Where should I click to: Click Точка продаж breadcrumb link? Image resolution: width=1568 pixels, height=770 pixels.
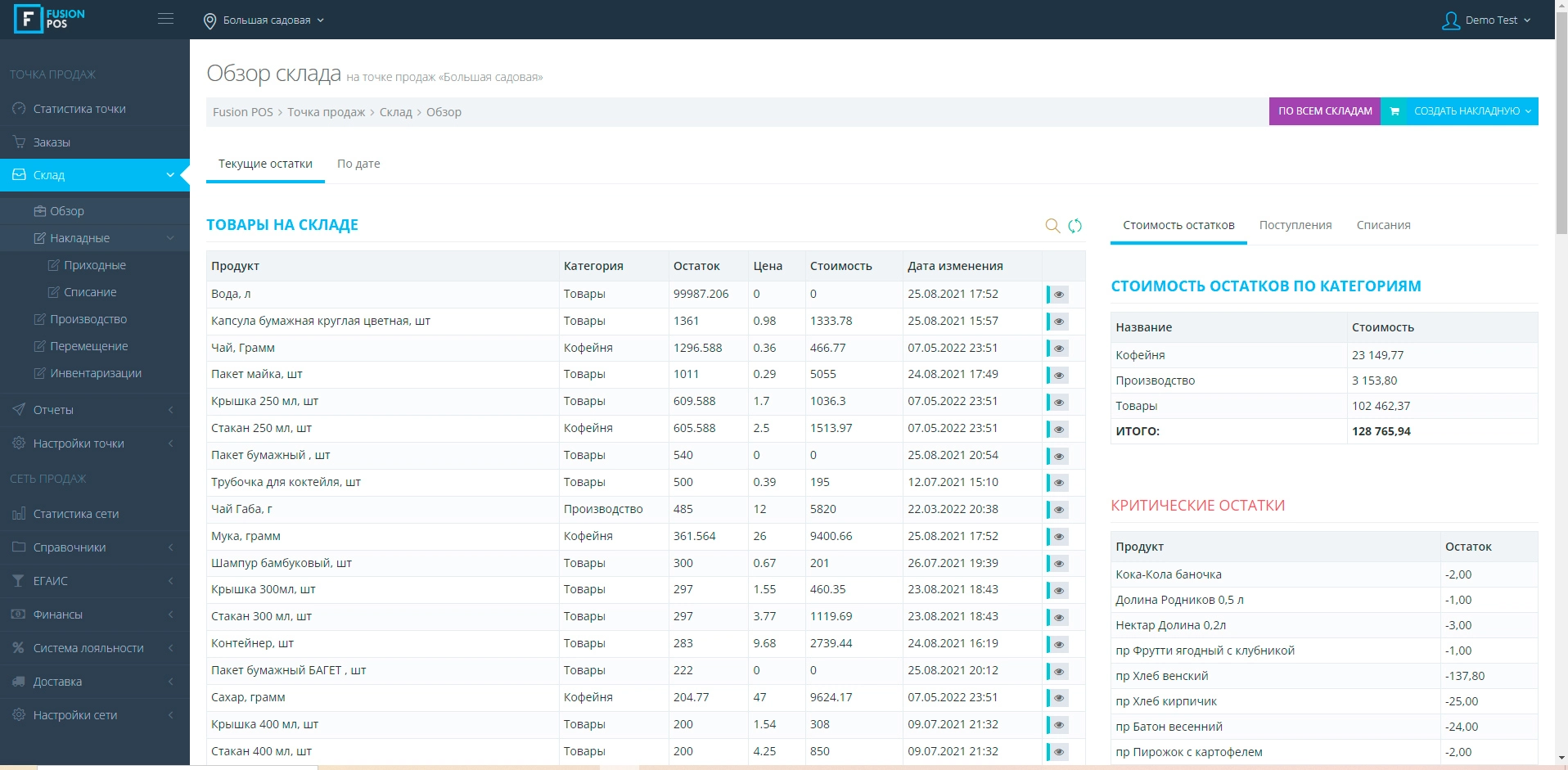(326, 112)
